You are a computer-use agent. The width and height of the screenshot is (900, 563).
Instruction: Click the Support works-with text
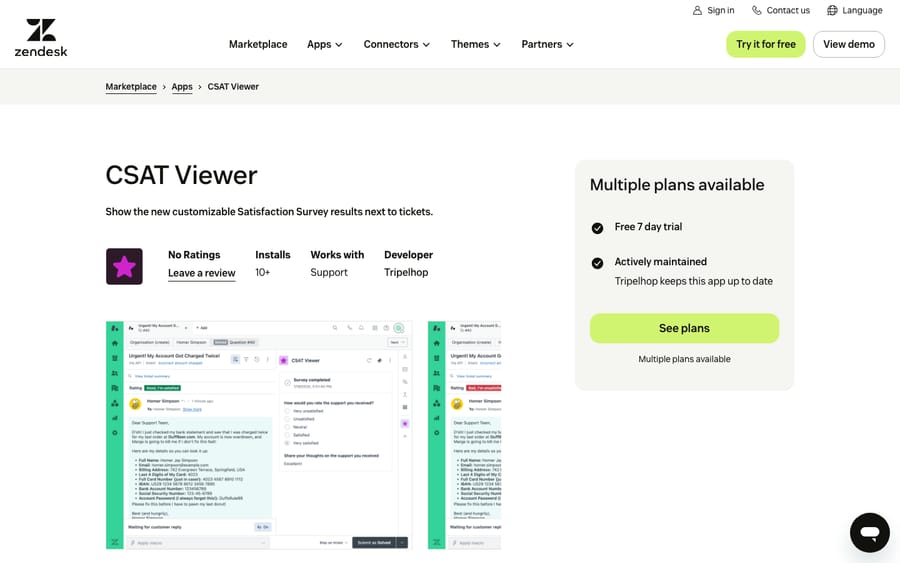pos(329,273)
